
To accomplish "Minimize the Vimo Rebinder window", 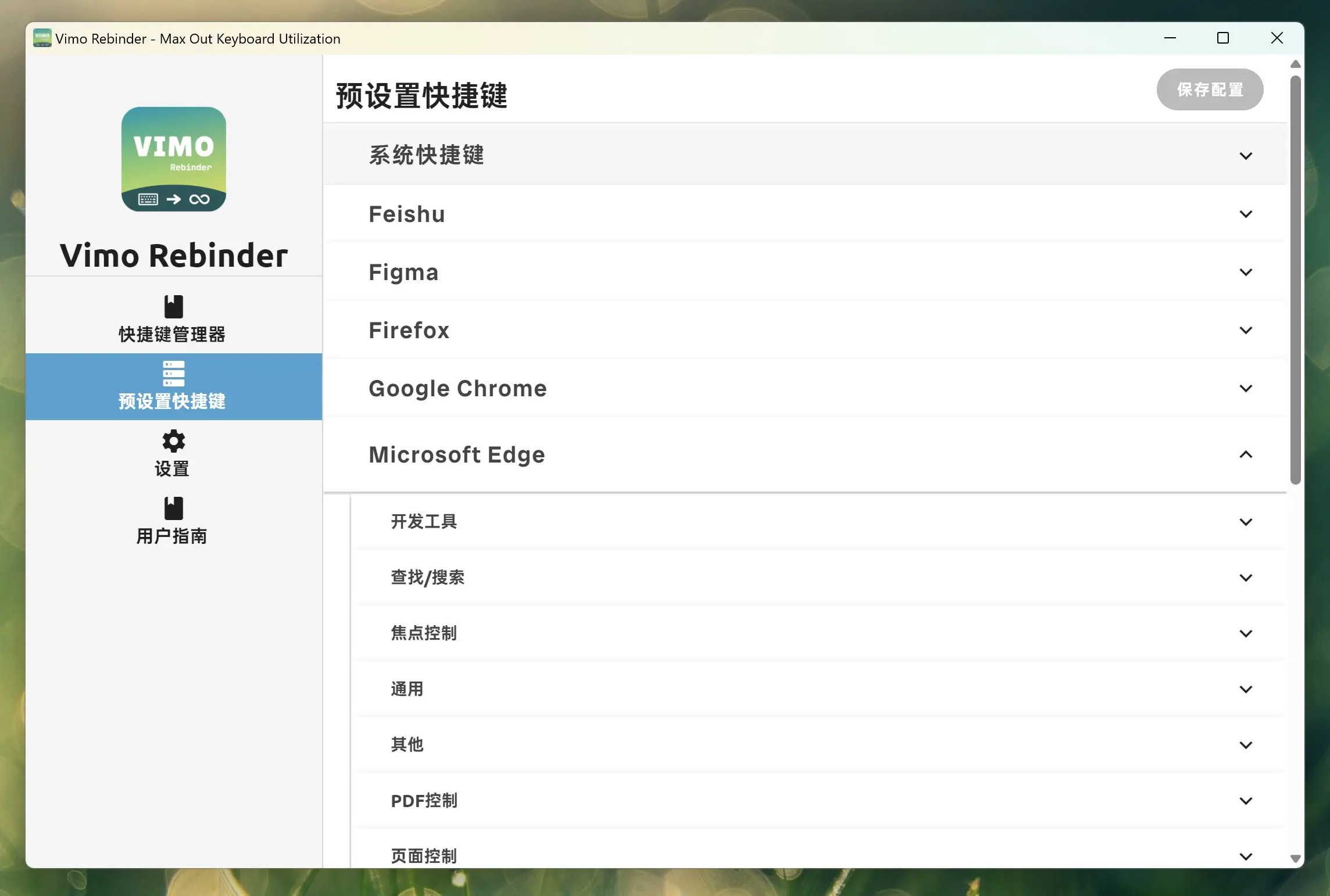I will [1170, 38].
